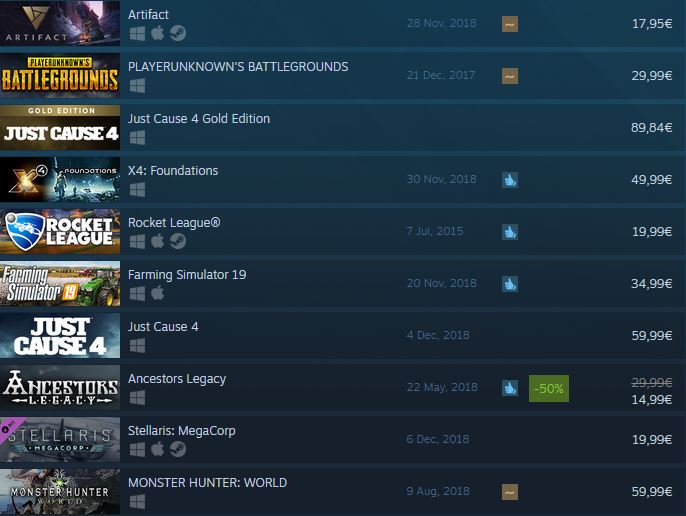Click the positive review thumbs-up for X4: Foundations
The width and height of the screenshot is (686, 516).
point(510,180)
